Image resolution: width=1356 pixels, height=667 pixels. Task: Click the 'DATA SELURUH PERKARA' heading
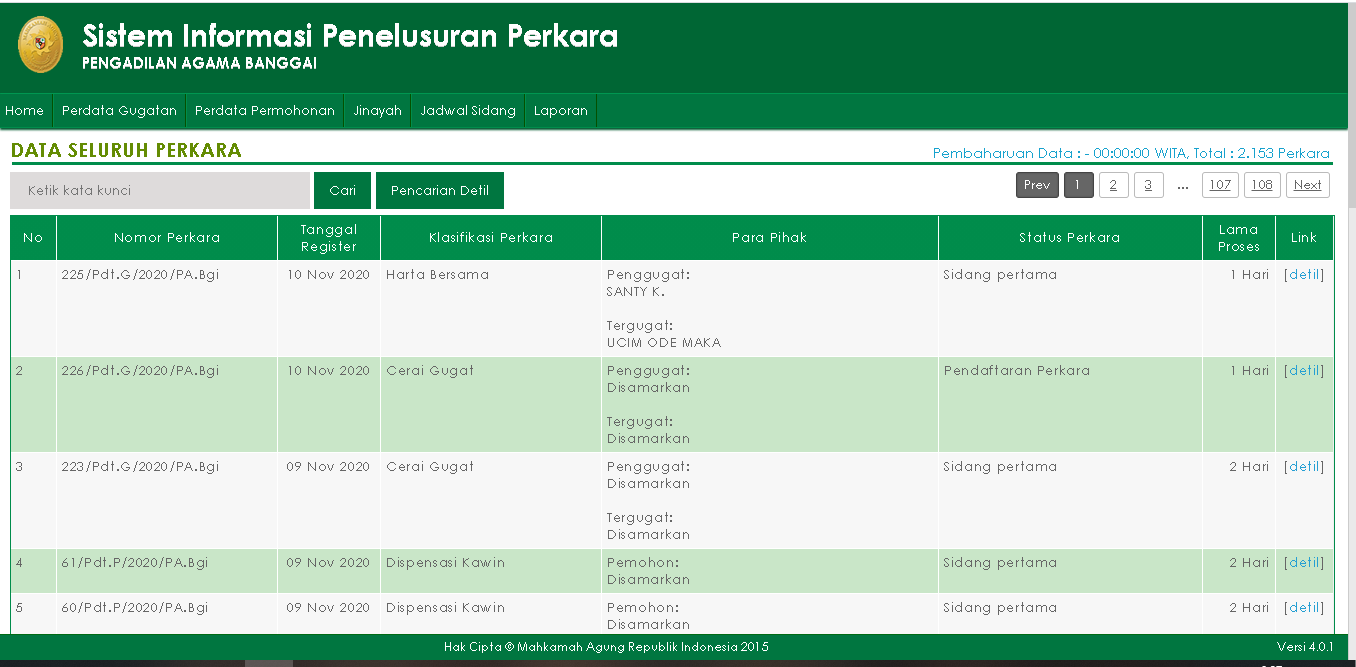click(x=126, y=151)
